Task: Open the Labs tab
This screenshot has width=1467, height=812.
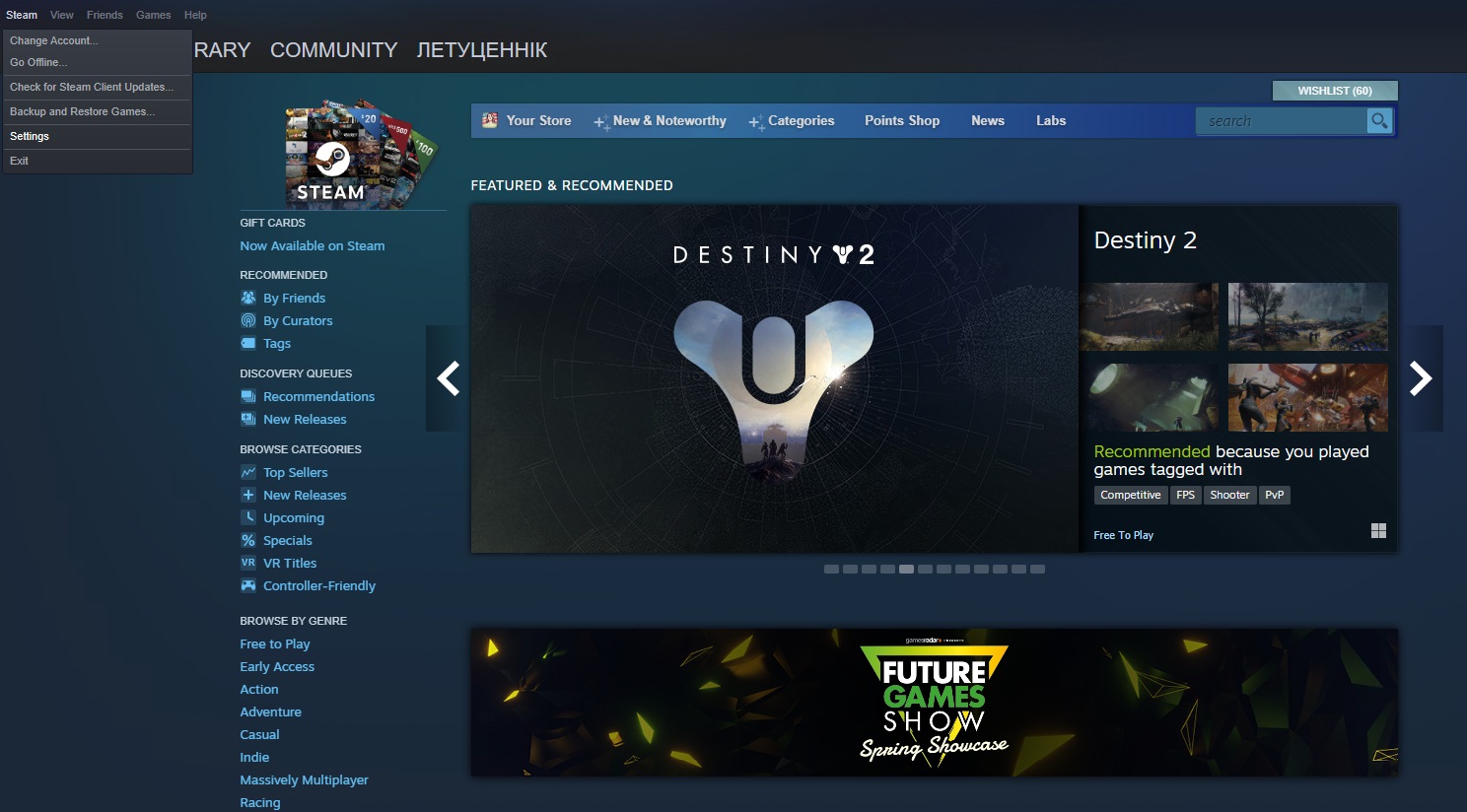Action: coord(1051,120)
